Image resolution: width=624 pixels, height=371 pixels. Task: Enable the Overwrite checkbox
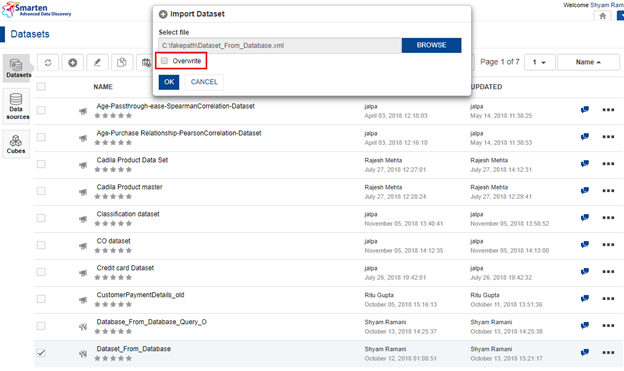(x=164, y=61)
